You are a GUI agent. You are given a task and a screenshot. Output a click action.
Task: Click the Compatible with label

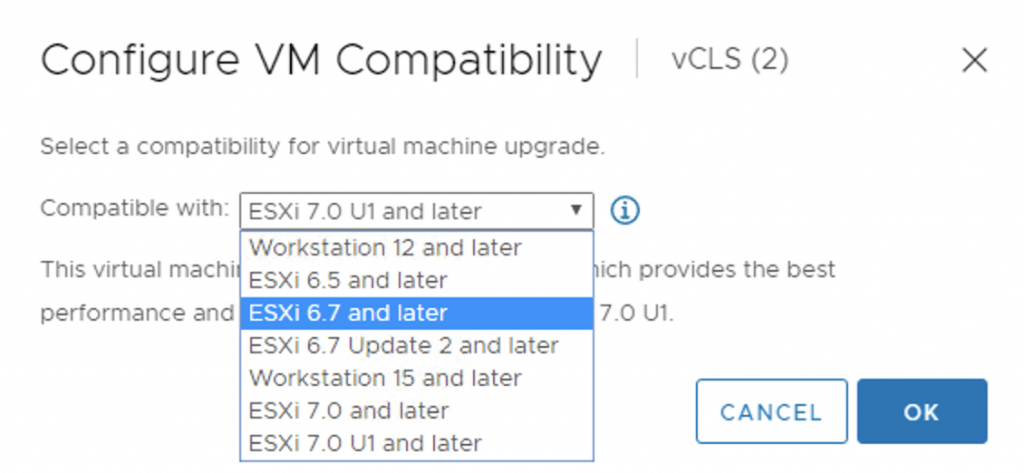[x=133, y=211]
